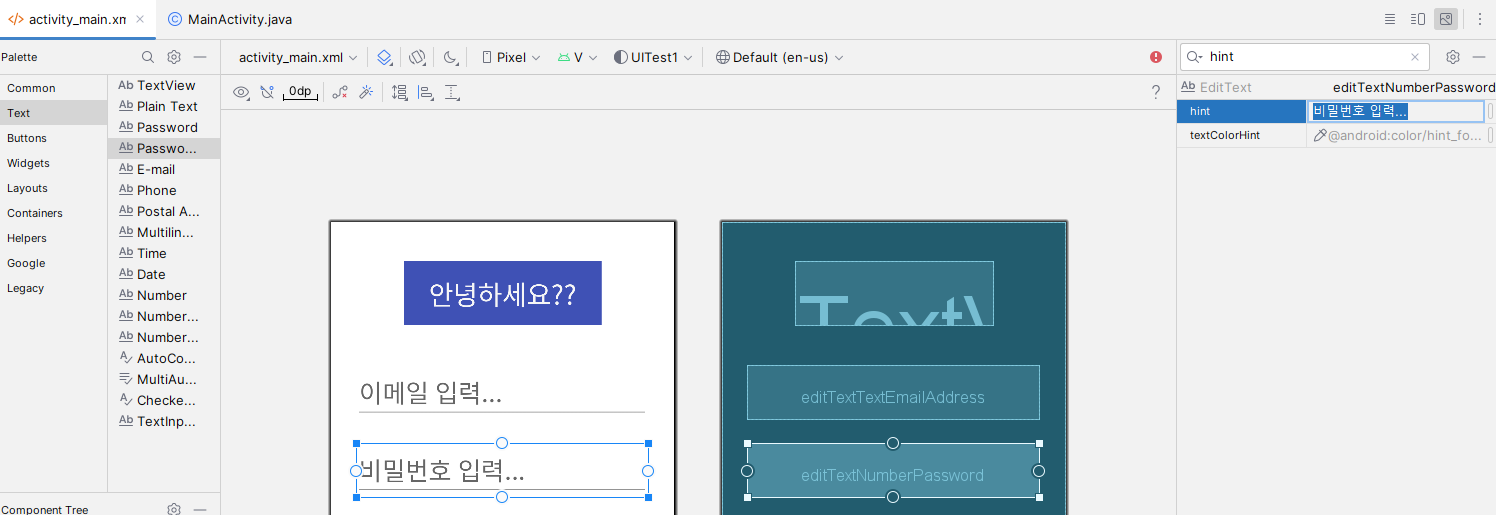This screenshot has width=1496, height=515.
Task: Edit the hint value field
Action: 1397,111
